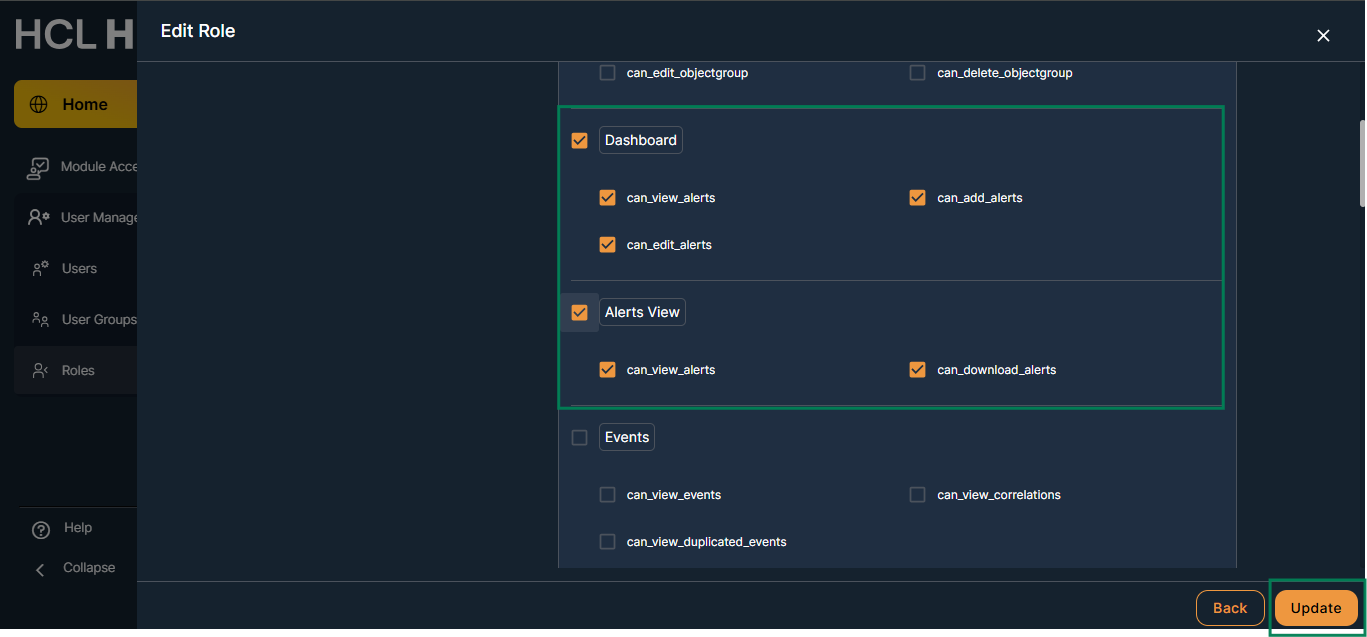Screen dimensions: 1367x637
Task: Click the Help question mark icon
Action: (x=41, y=529)
